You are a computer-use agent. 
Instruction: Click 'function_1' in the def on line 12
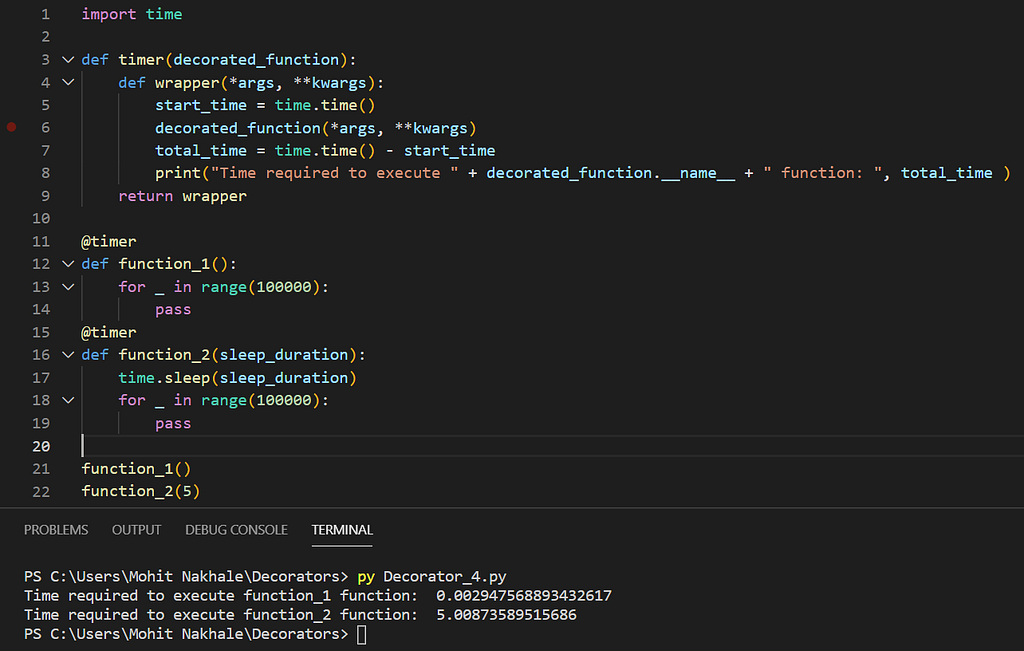pos(165,264)
